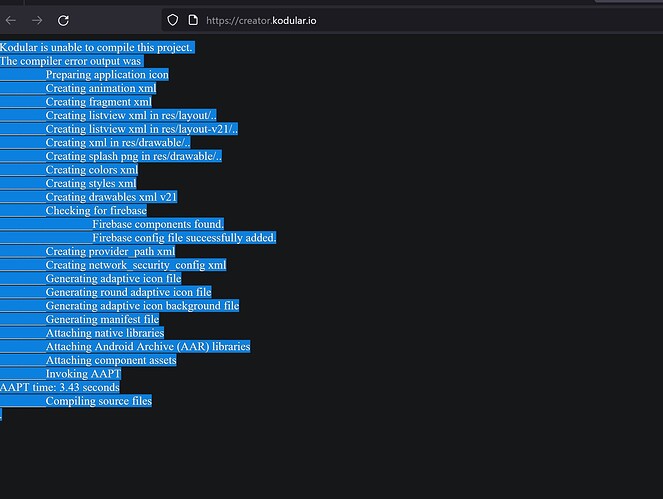Click 'Attaching component assets' line
Image resolution: width=663 pixels, height=499 pixels.
(x=111, y=360)
